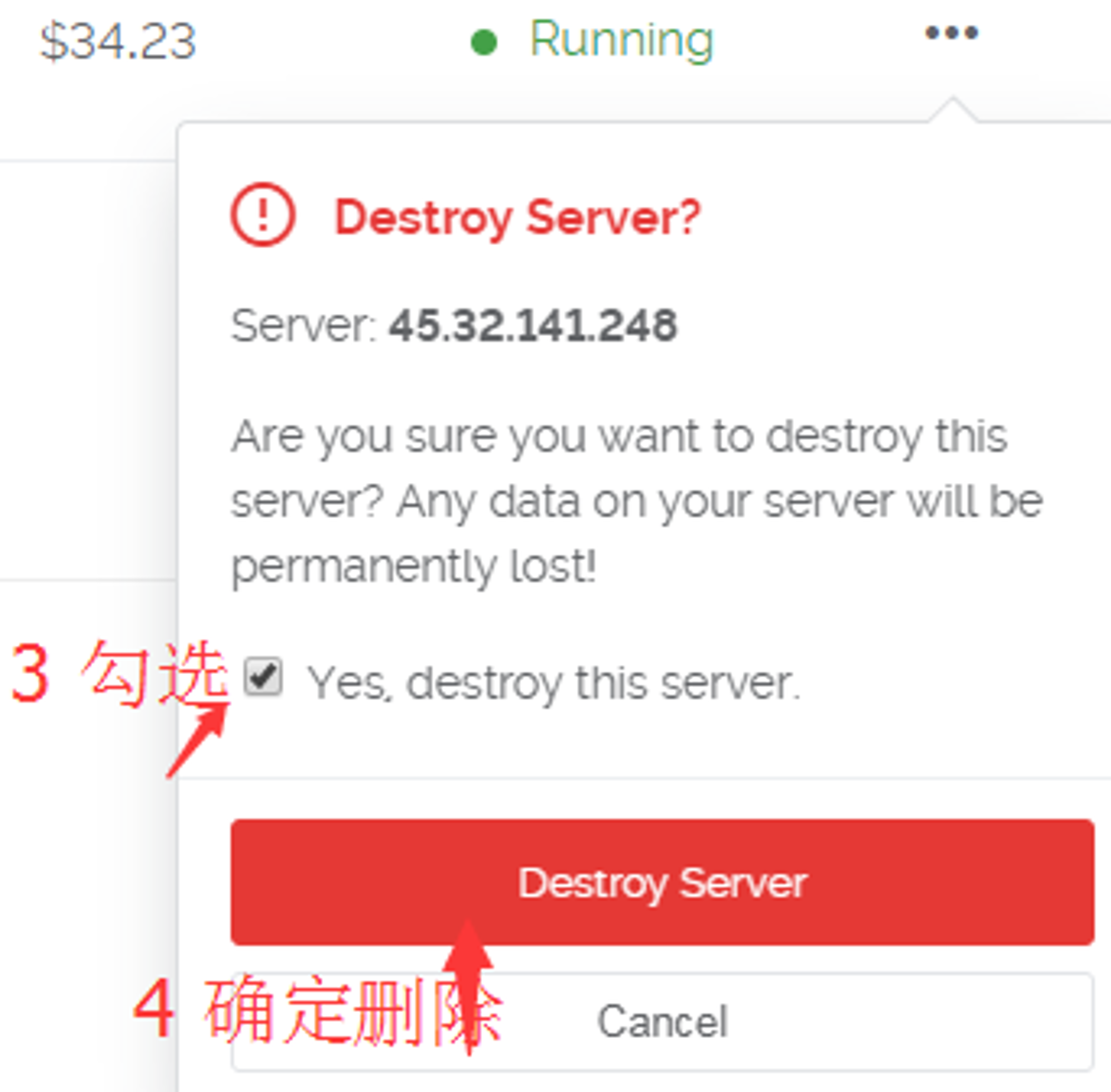
Task: Click the server IP 45.32.141.248
Action: click(533, 325)
